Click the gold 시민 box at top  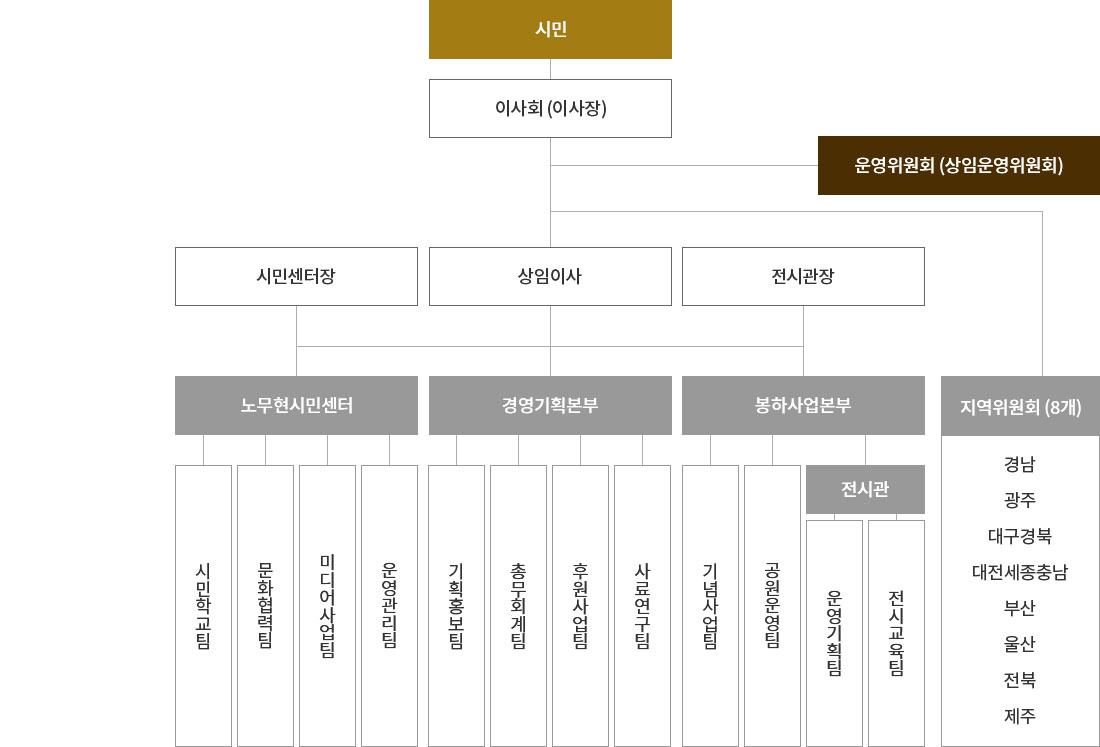[x=550, y=29]
